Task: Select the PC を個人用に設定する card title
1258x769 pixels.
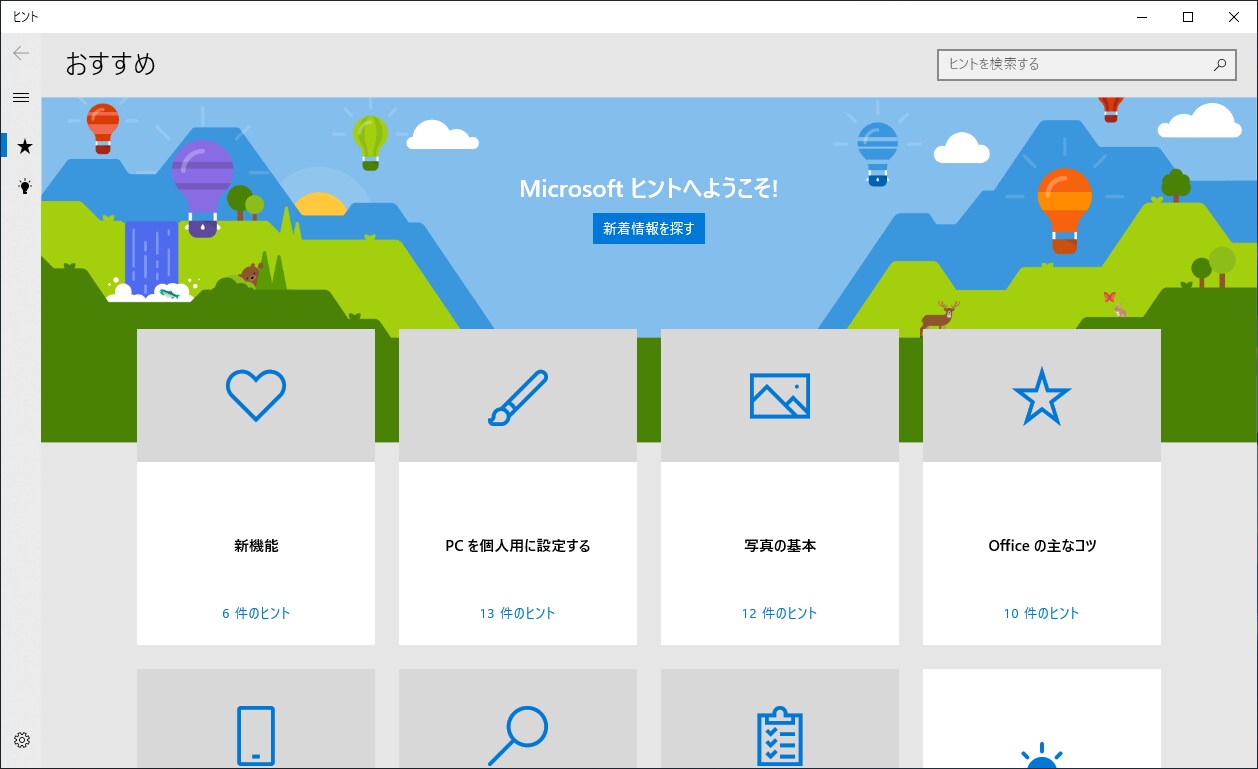Action: [518, 546]
